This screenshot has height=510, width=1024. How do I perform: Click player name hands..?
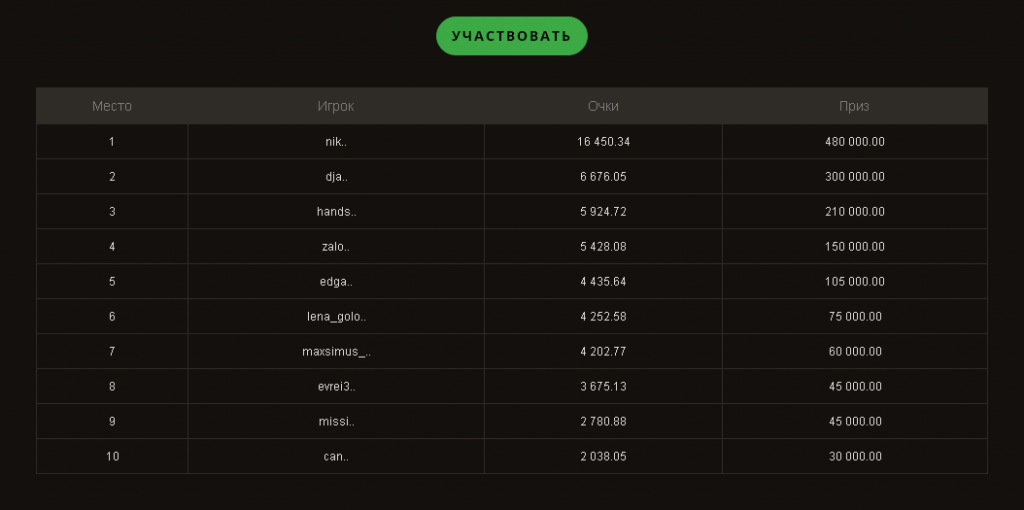pos(336,212)
